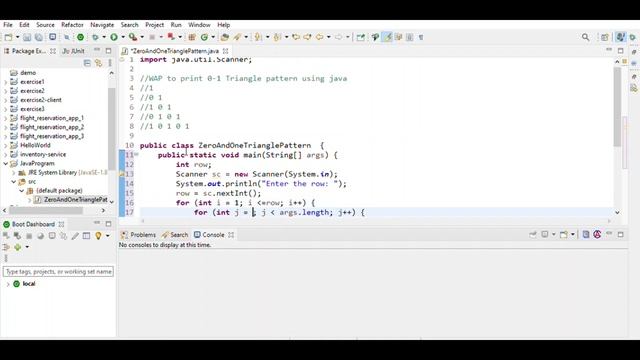
Task: Open dropdown arrow next to New icon
Action: click(17, 37)
